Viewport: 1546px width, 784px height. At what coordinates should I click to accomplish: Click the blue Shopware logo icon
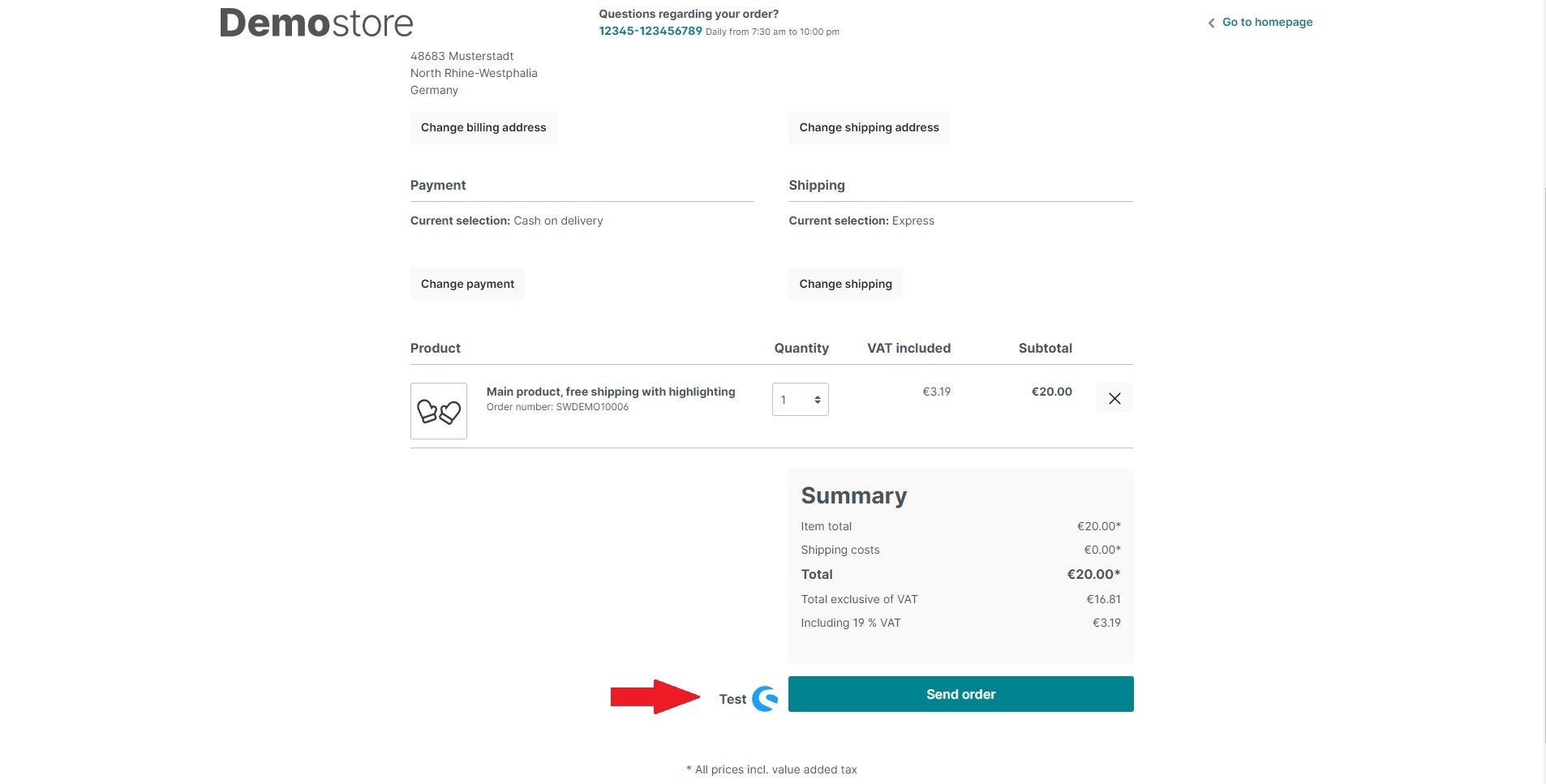pyautogui.click(x=765, y=698)
